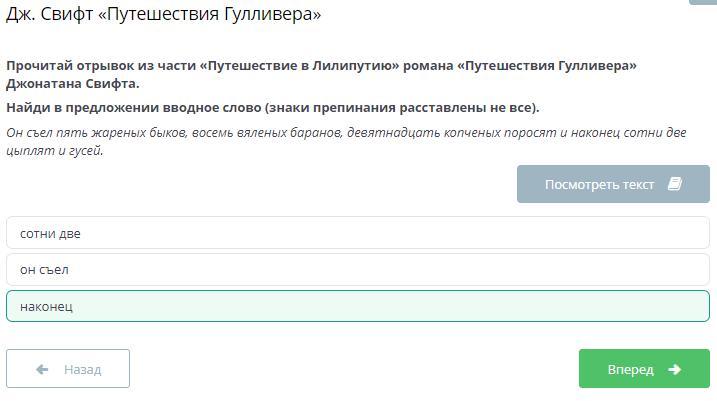This screenshot has height=401, width=717.
Task: Go to the next question with Вперед
Action: (x=643, y=369)
